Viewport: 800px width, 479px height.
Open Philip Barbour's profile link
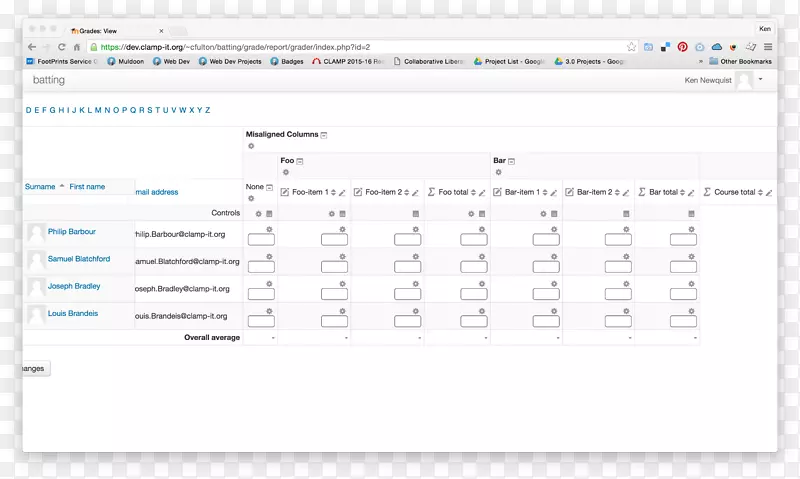(x=72, y=232)
